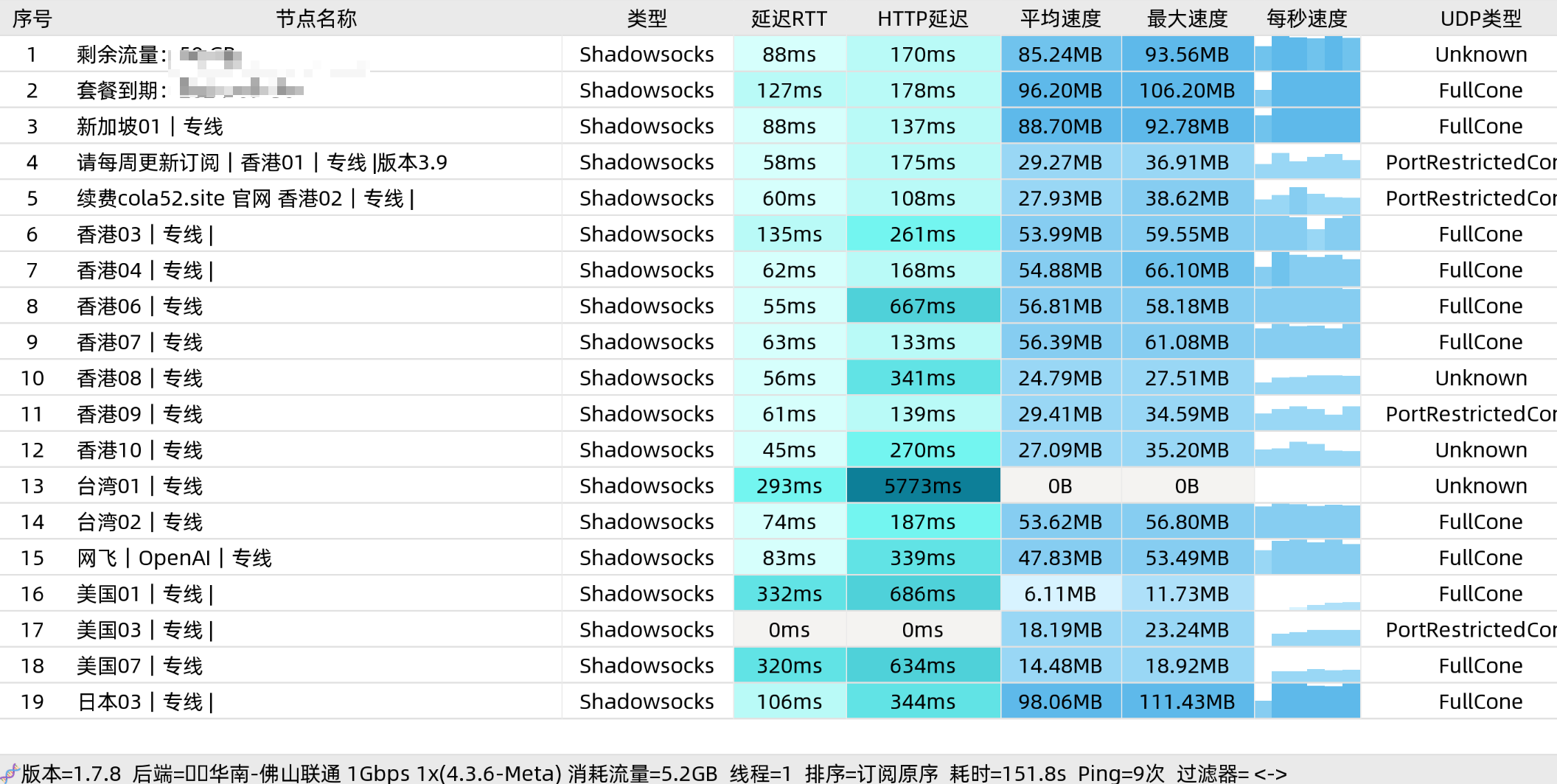
Task: Click node name 香港07 | 专线
Action: point(139,343)
